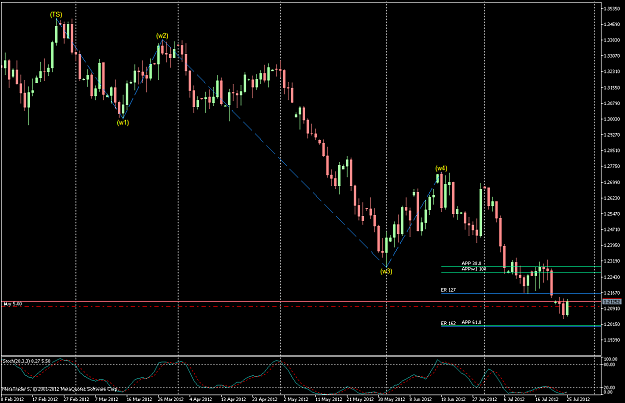Select the (w2) wave label
Screen dimensions: 625x403
[x=162, y=36]
